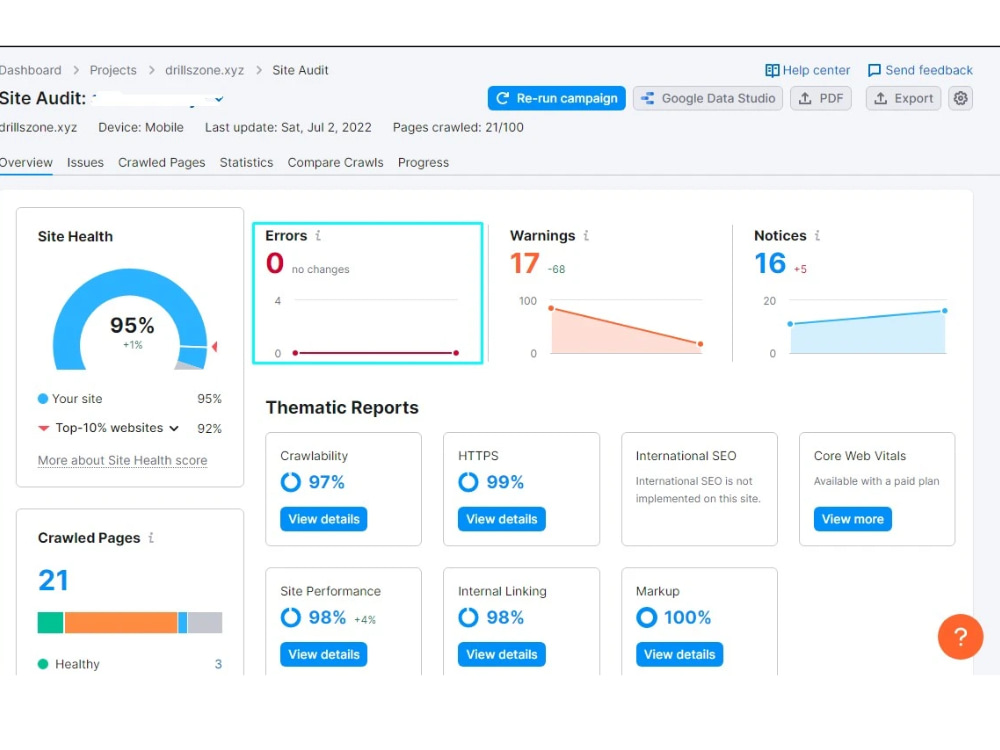Click the HTTPS progress circle icon
The width and height of the screenshot is (1000, 750).
(x=468, y=482)
